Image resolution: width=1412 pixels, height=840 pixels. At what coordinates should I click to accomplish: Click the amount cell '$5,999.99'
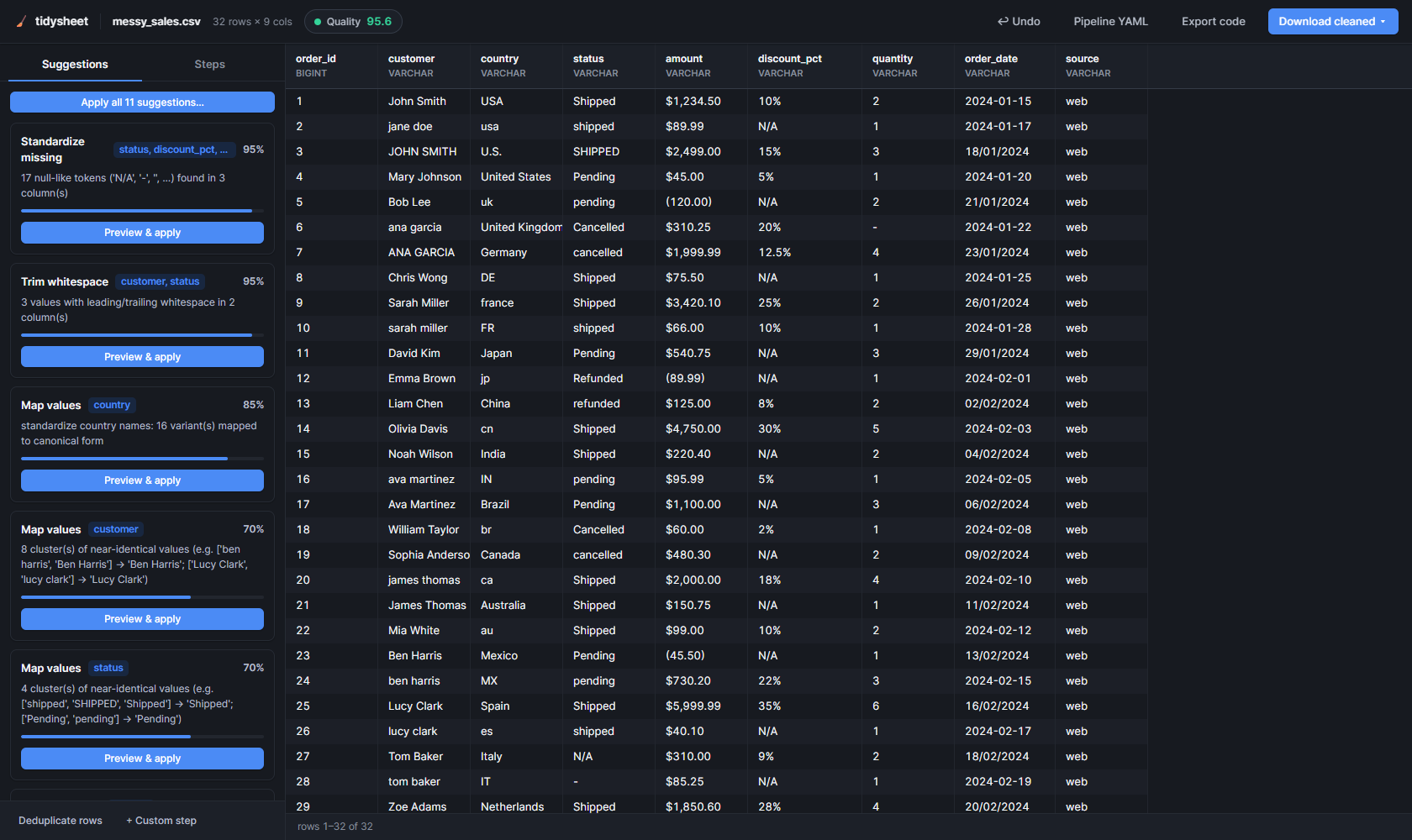701,706
